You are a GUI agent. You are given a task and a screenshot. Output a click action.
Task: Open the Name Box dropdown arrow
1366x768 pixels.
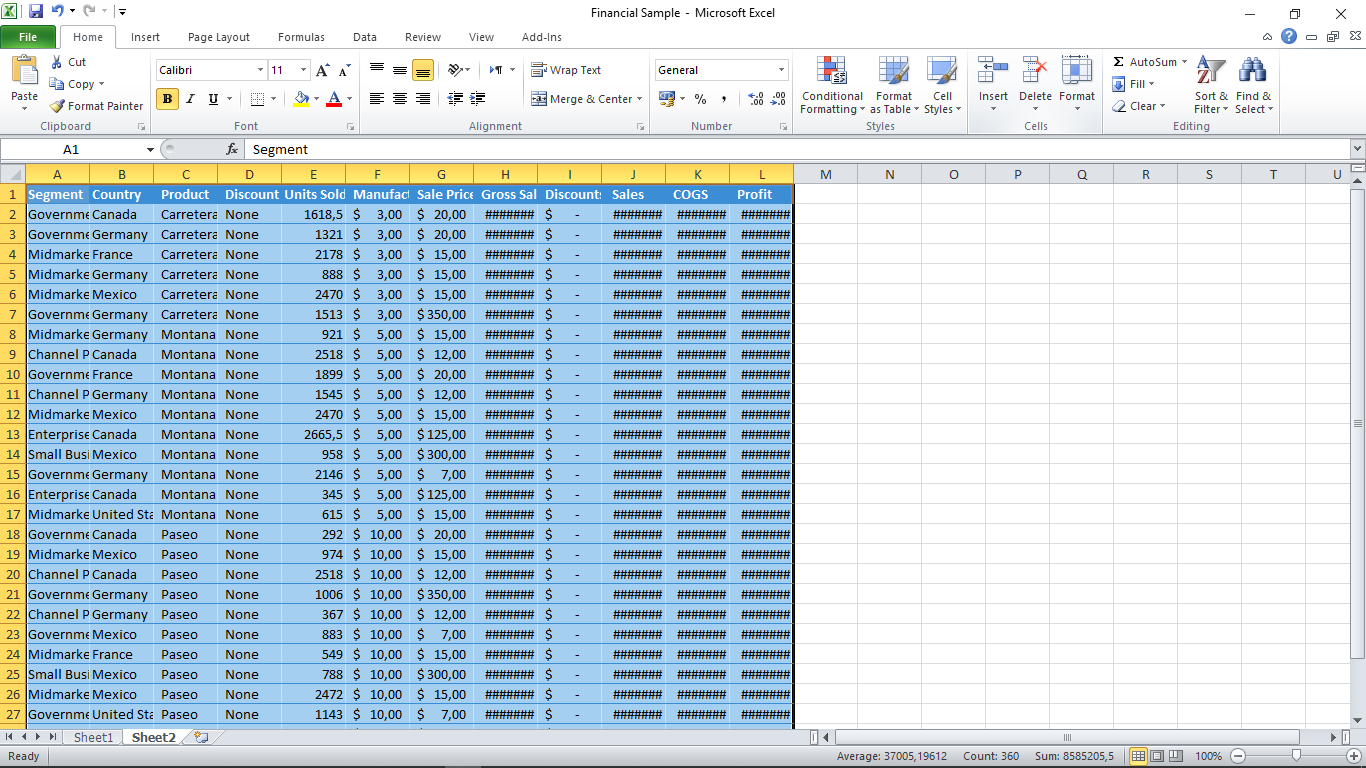[x=150, y=149]
